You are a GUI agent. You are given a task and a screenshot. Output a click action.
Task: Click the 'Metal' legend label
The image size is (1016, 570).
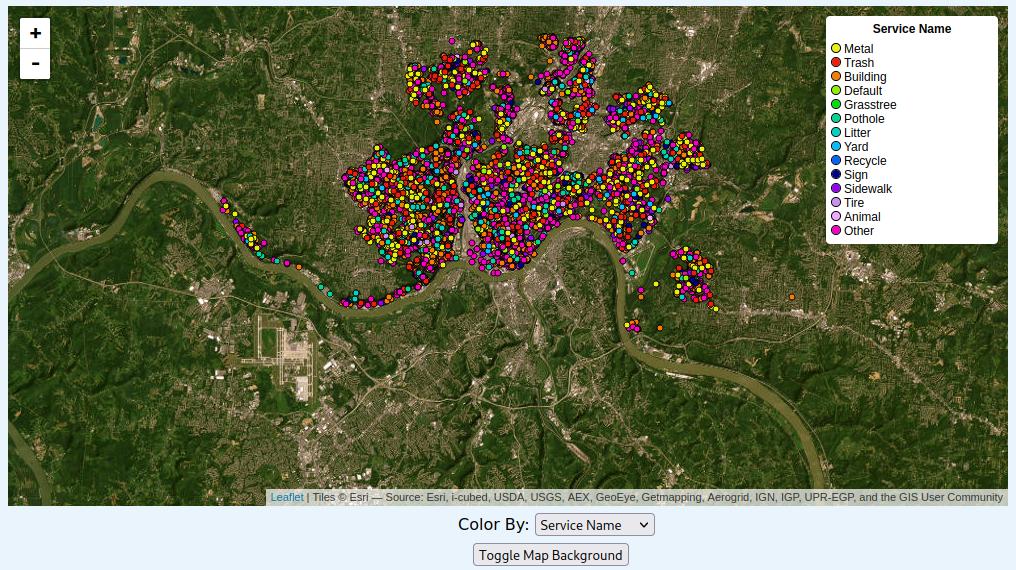pos(859,49)
